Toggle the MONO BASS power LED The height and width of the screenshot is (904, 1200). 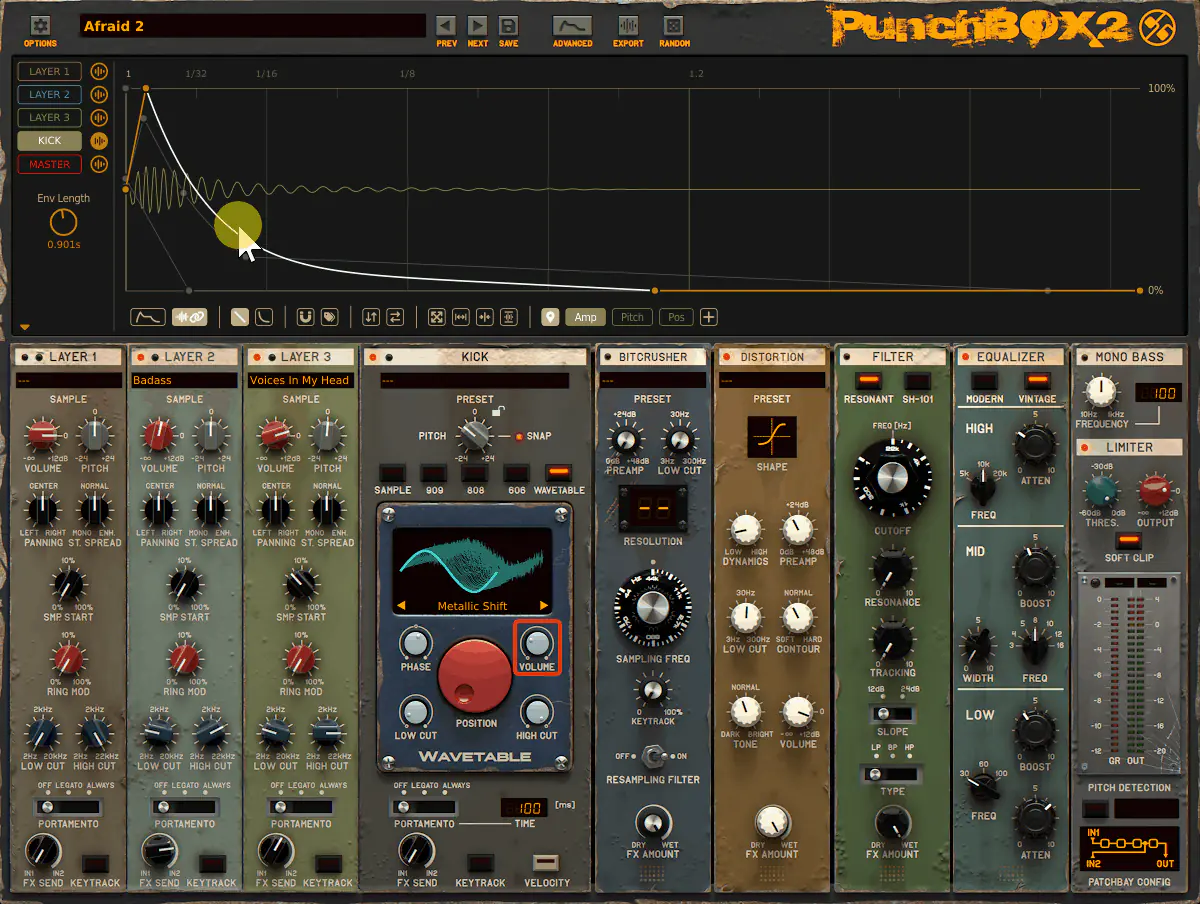(1084, 357)
